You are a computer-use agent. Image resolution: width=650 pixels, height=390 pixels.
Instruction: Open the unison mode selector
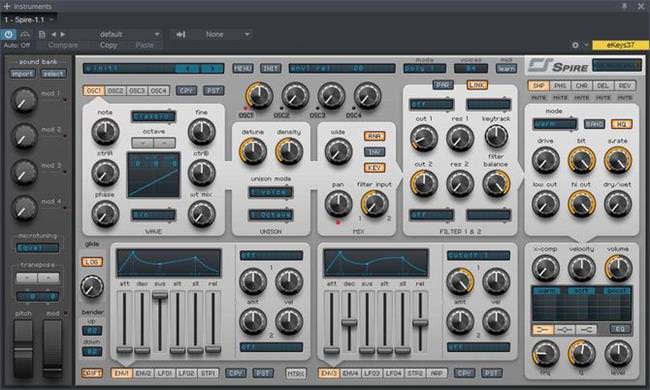[x=271, y=192]
